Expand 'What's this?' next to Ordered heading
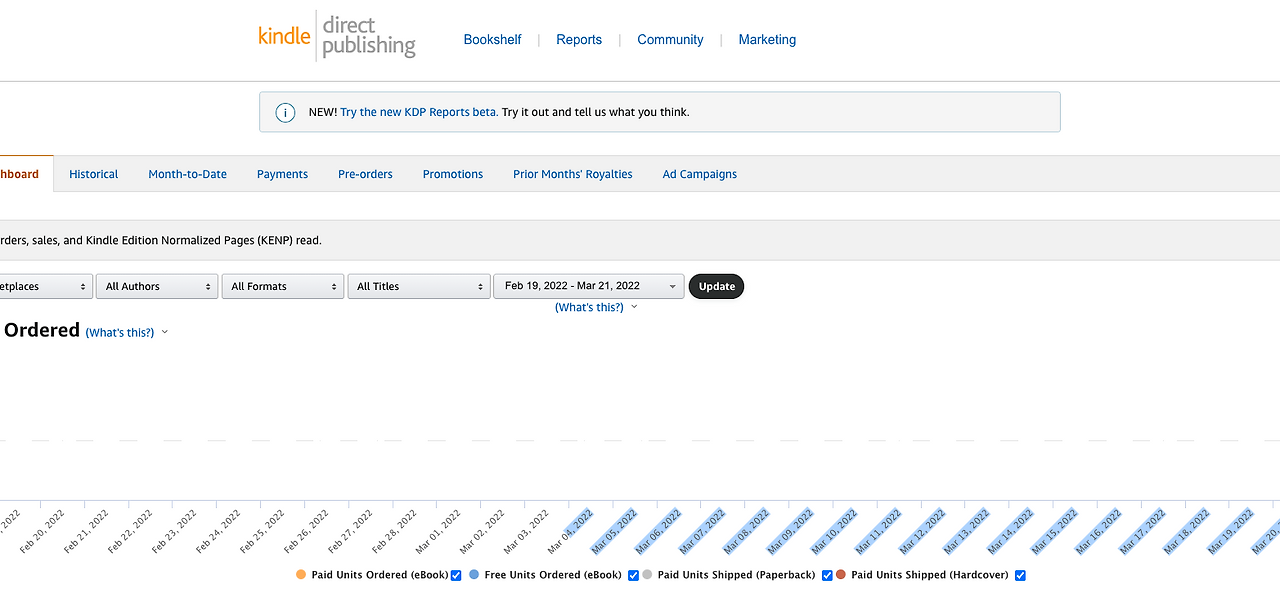This screenshot has width=1280, height=598. point(127,332)
